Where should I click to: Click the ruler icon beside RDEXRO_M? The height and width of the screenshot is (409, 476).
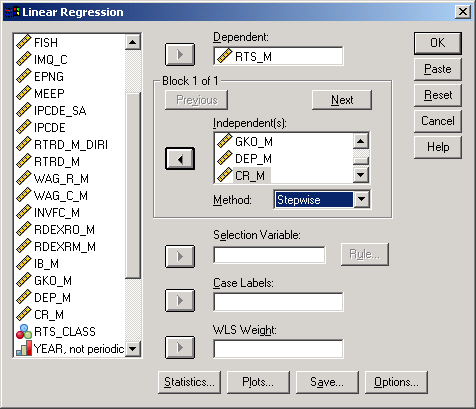pos(24,229)
